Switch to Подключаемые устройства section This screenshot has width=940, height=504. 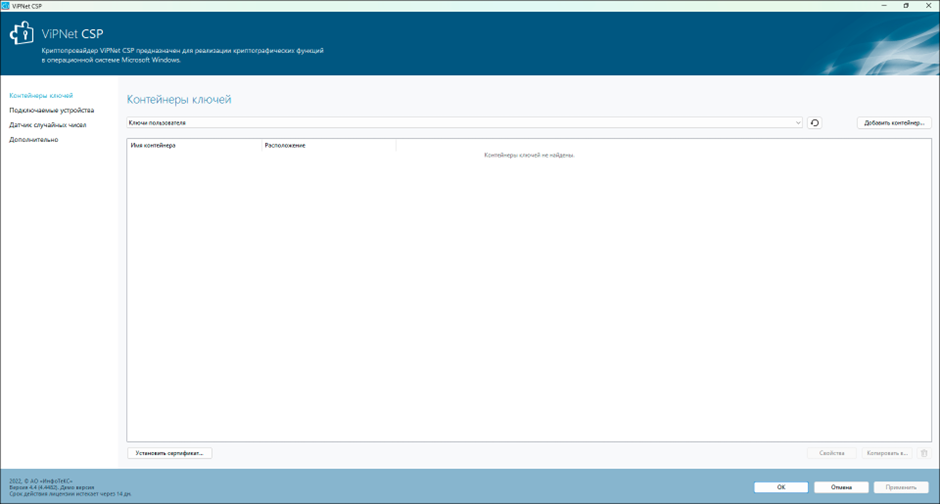tap(52, 110)
